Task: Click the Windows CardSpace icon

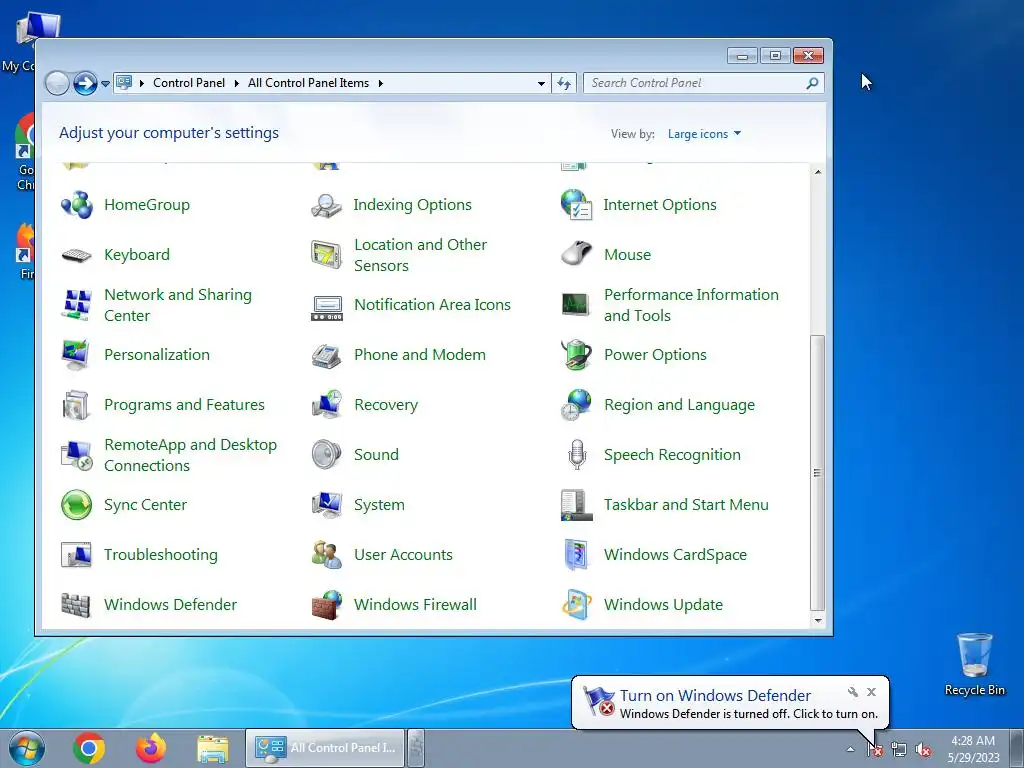Action: coord(577,555)
